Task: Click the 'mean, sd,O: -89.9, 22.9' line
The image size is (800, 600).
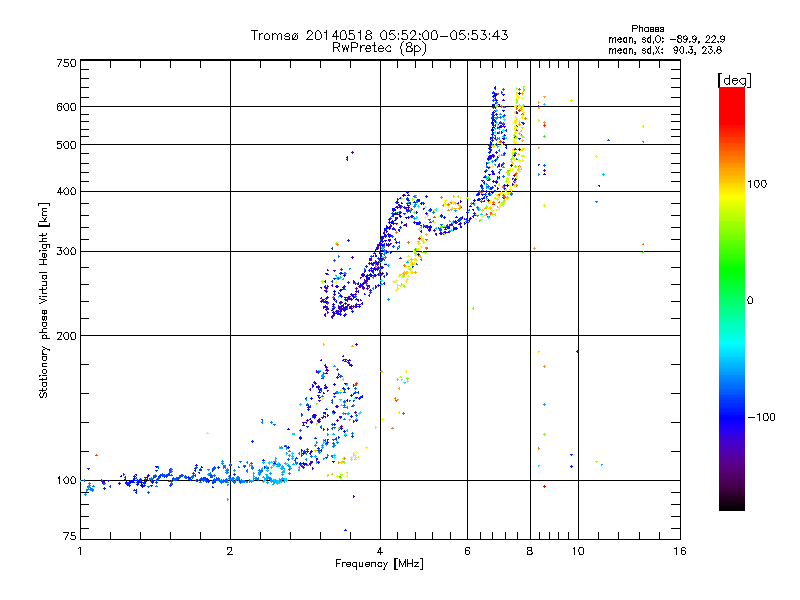Action: [666, 39]
